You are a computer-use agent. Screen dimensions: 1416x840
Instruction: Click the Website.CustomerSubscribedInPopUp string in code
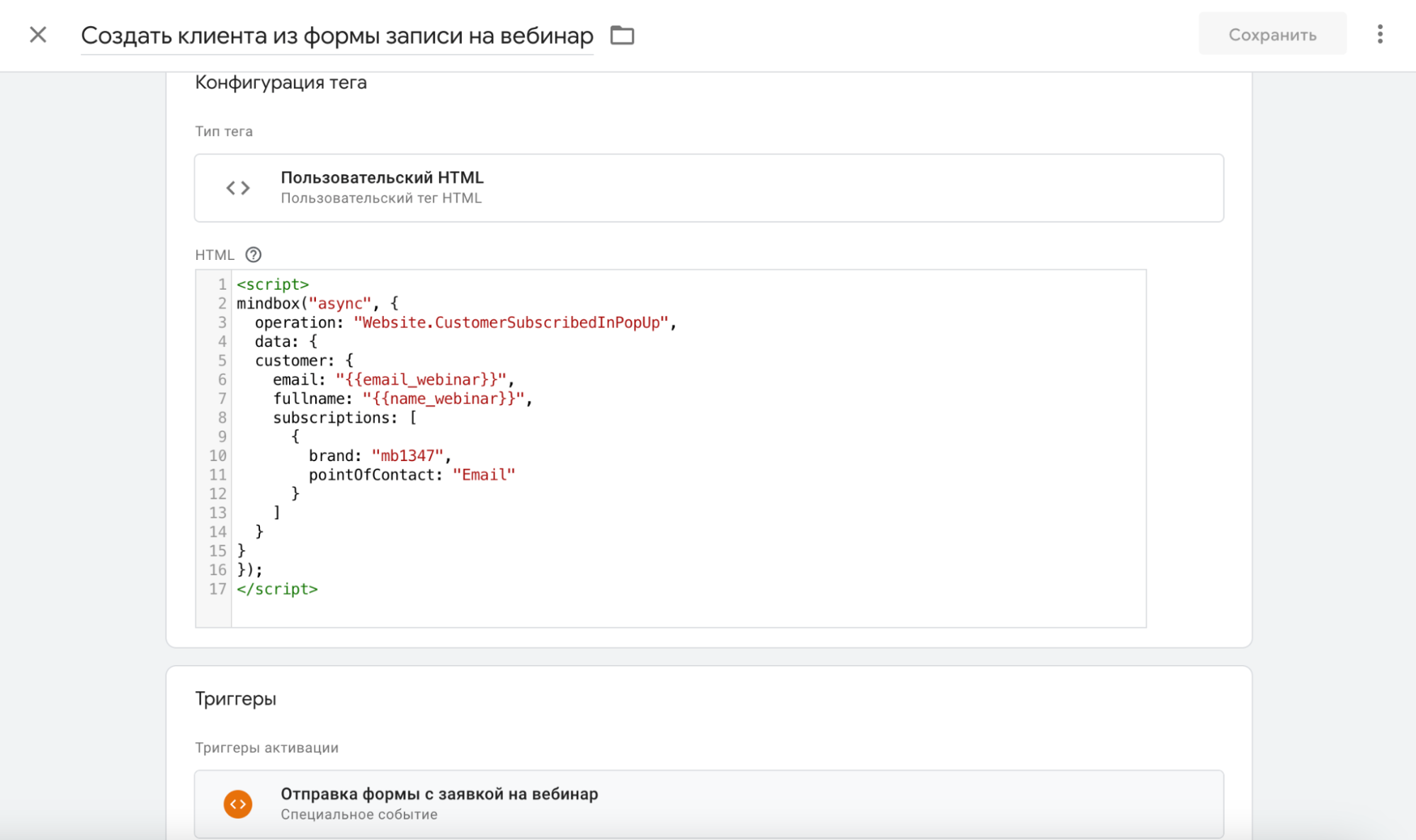click(x=511, y=323)
